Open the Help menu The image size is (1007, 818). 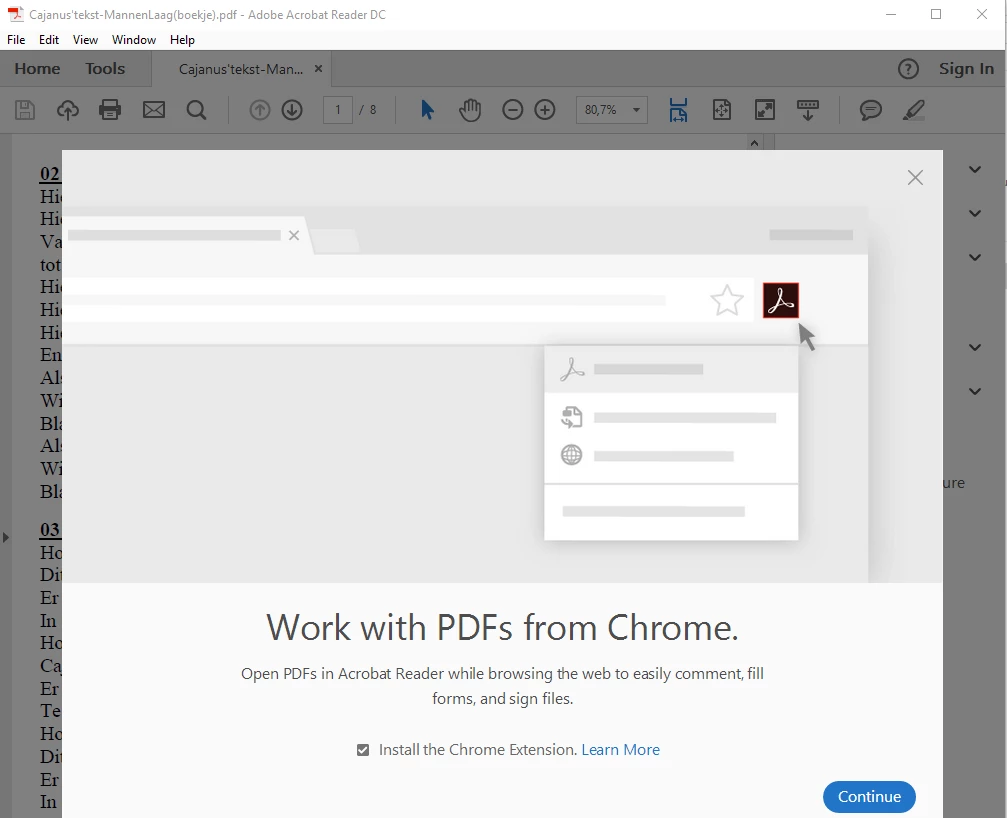coord(182,40)
